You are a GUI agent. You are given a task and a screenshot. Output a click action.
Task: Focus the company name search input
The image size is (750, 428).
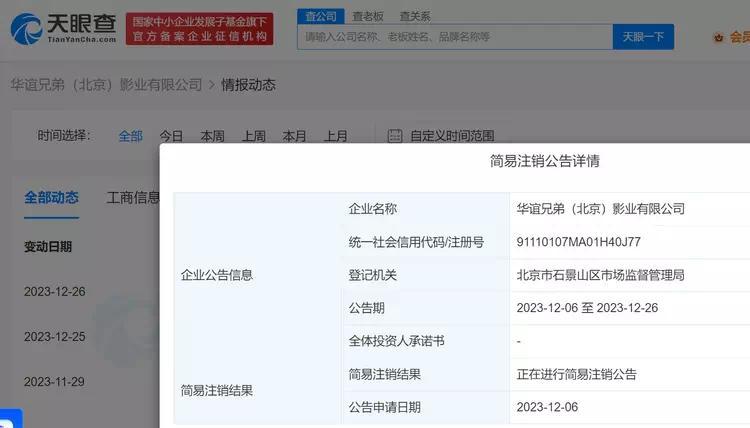[x=455, y=37]
